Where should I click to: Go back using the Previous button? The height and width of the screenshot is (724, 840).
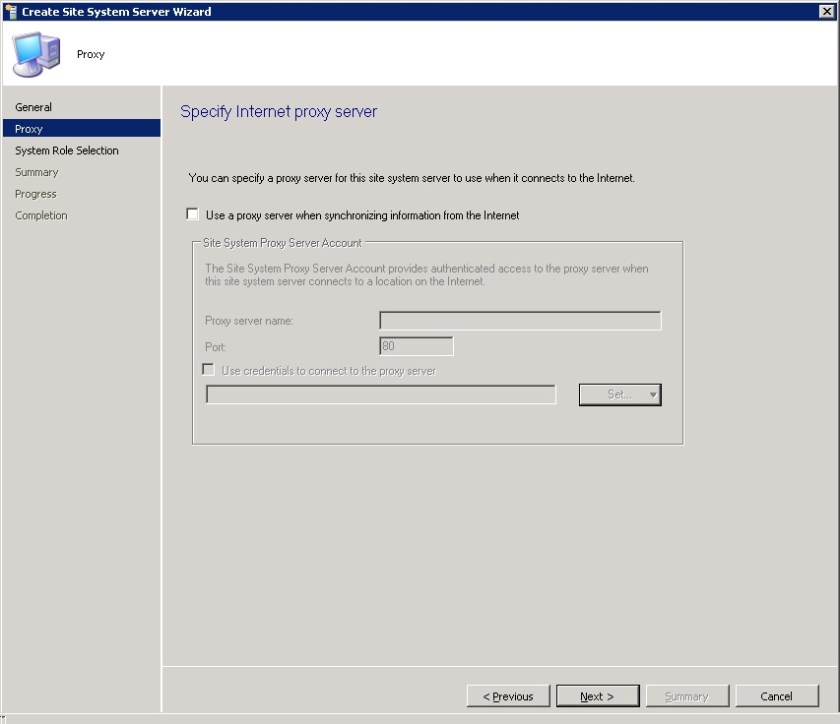coord(509,696)
